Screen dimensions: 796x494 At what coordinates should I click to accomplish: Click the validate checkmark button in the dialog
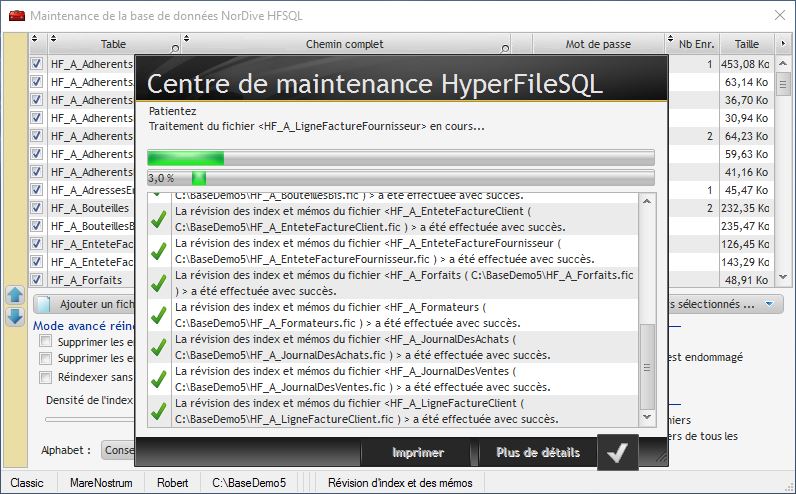[618, 452]
